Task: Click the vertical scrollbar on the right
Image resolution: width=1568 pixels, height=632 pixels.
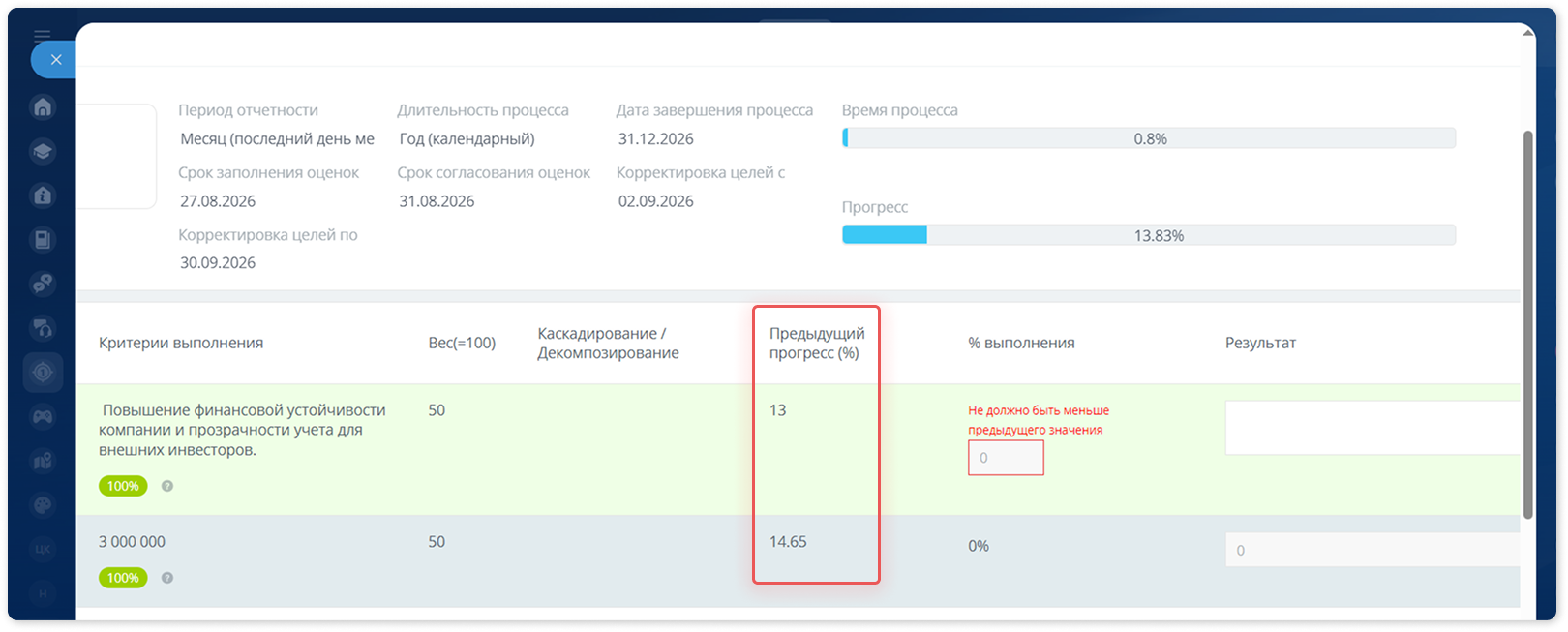Action: coord(1527,324)
